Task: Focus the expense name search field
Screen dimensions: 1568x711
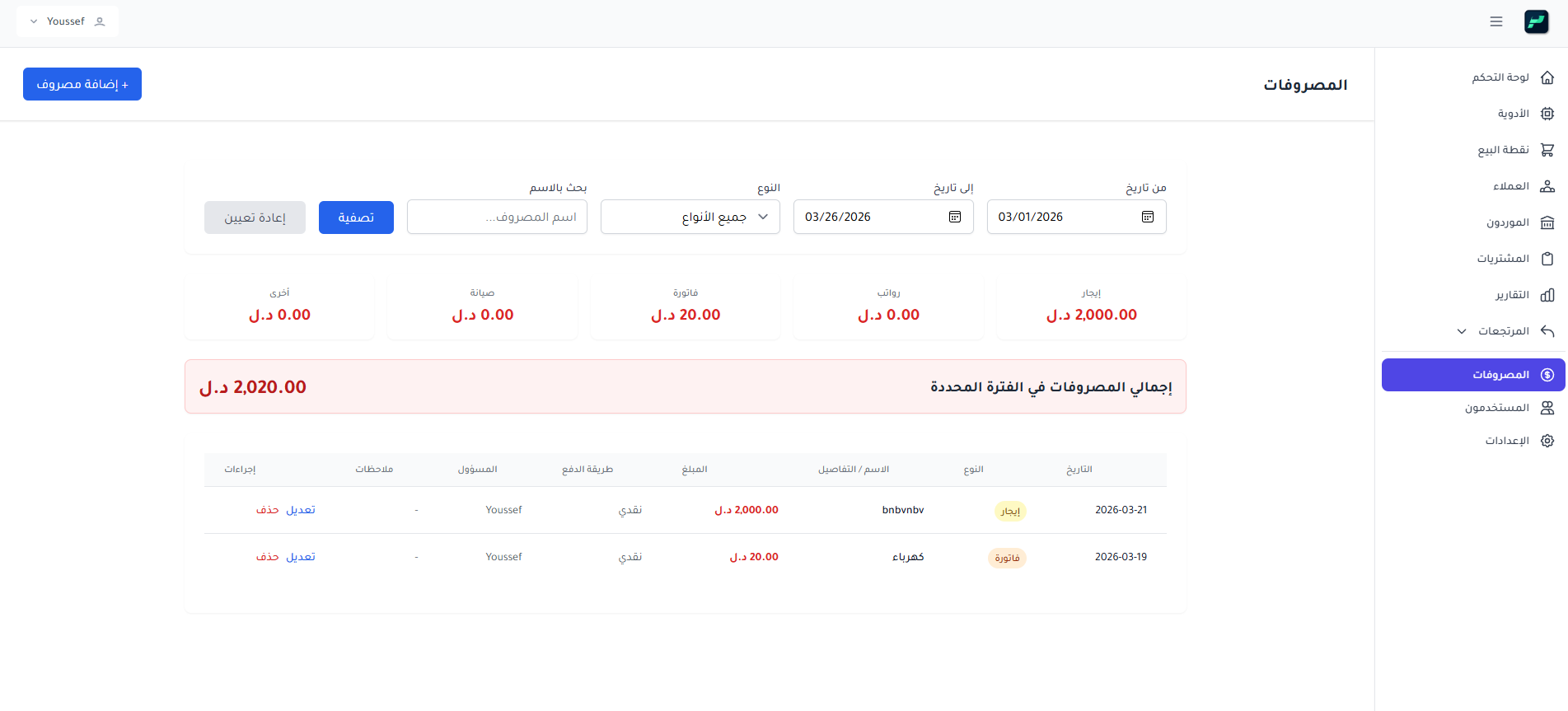Action: [497, 217]
